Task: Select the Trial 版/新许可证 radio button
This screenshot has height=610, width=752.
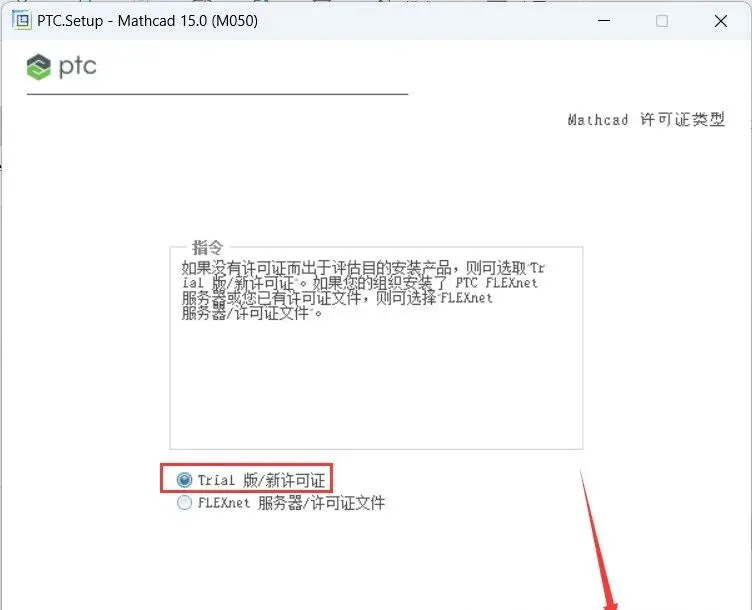Action: tap(184, 480)
